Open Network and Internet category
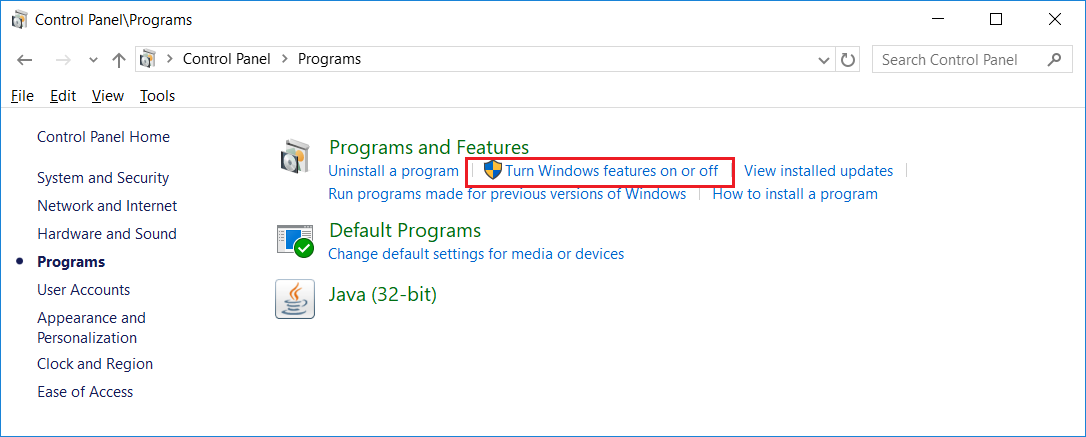Screen dimensions: 1086x437 coord(107,206)
